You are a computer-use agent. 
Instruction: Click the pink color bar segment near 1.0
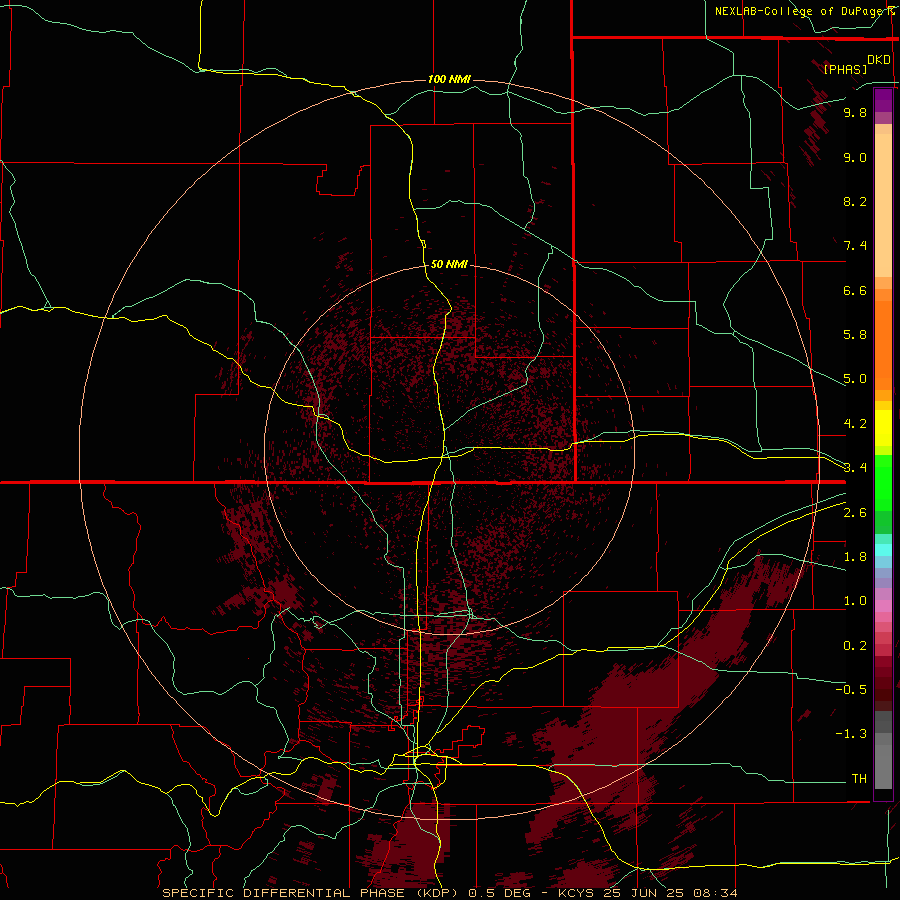(x=883, y=606)
